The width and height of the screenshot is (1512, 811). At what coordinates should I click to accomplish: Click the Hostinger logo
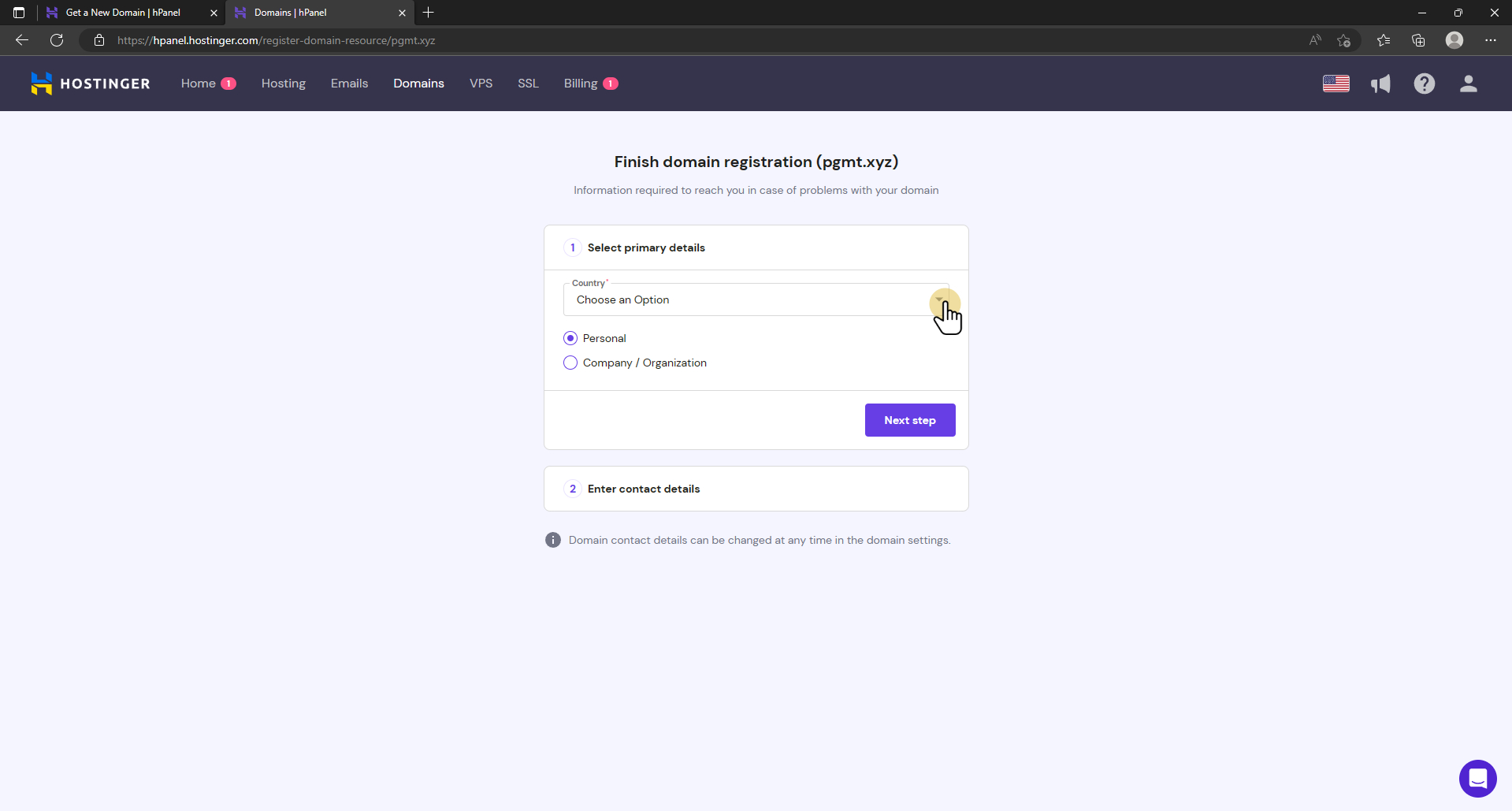91,84
